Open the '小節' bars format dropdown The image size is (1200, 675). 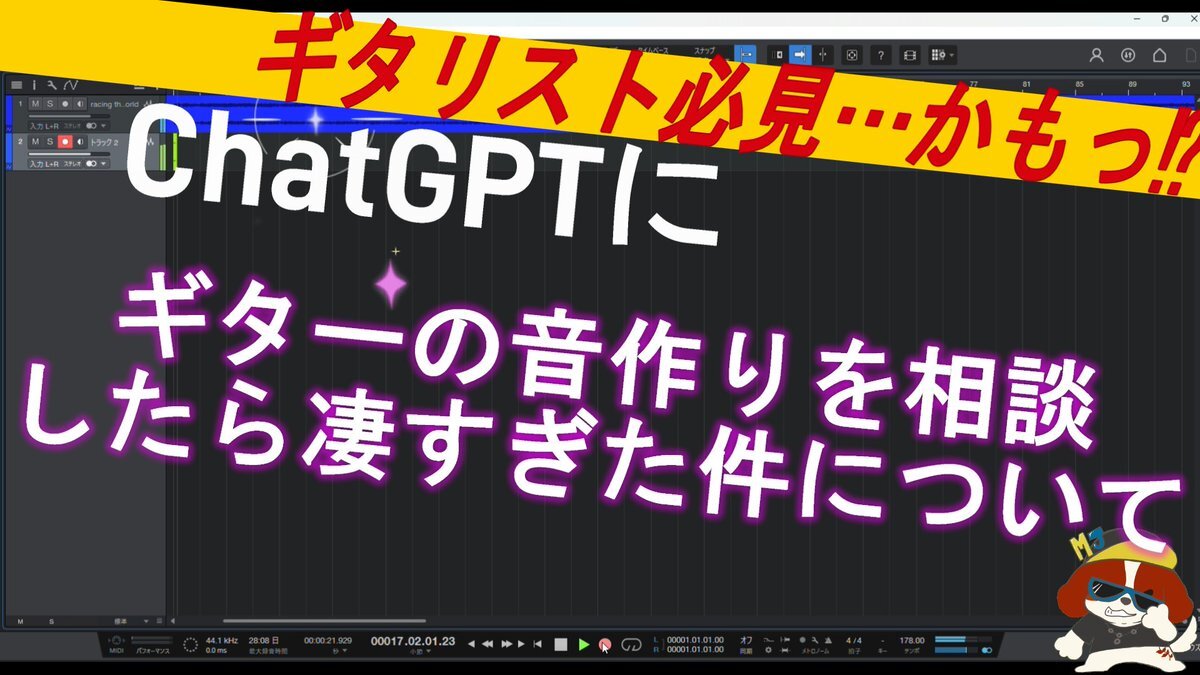420,652
